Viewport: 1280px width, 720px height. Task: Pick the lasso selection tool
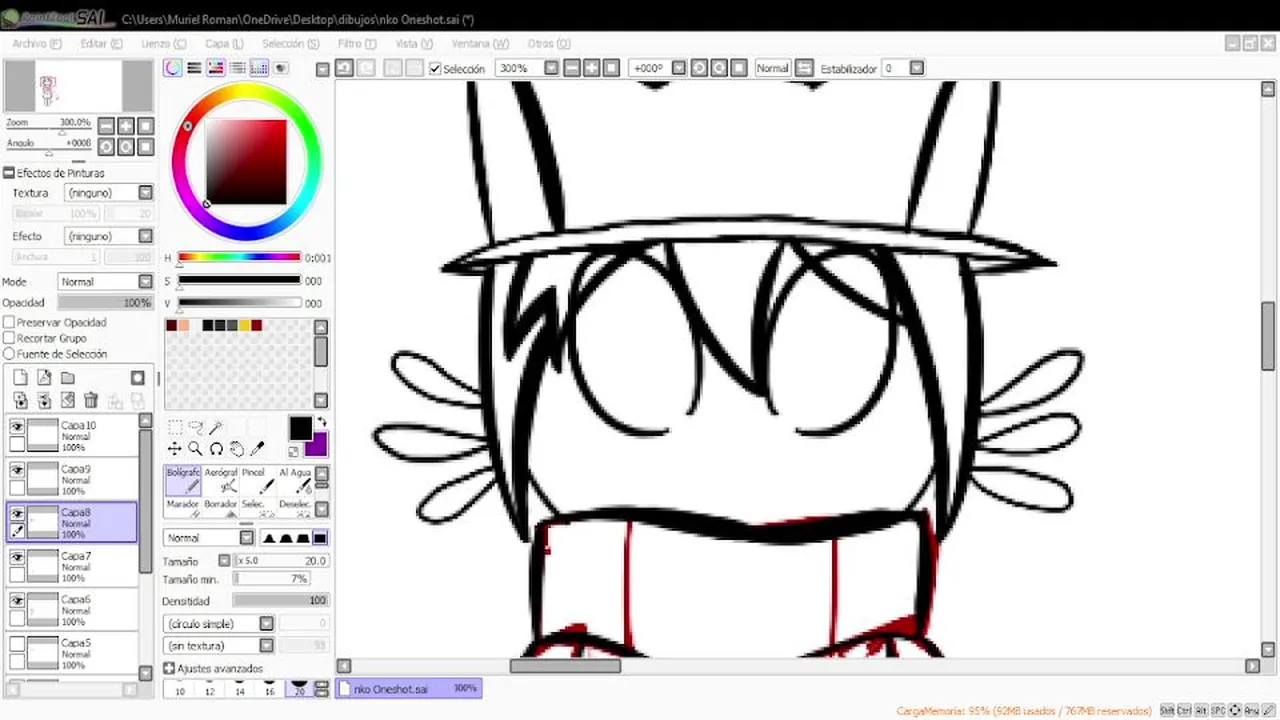(196, 428)
